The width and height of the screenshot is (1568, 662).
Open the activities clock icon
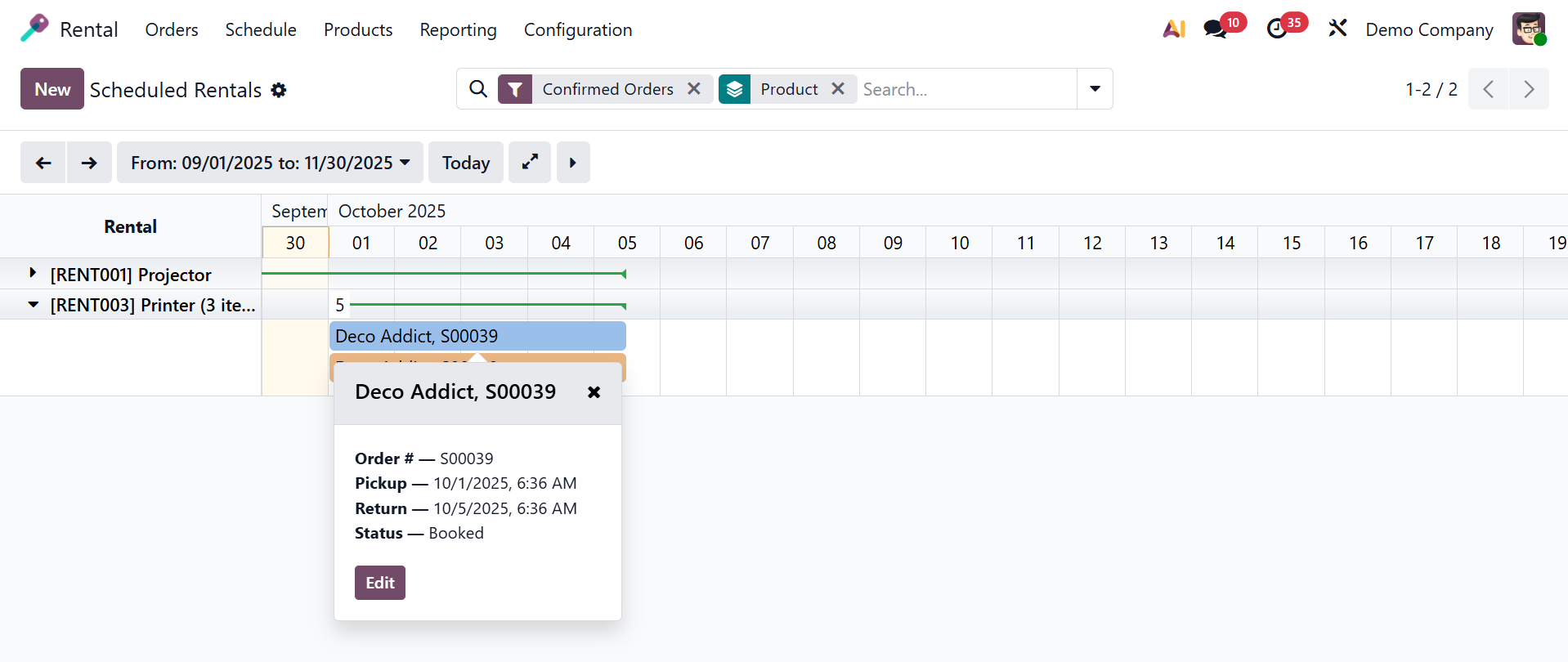1276,29
